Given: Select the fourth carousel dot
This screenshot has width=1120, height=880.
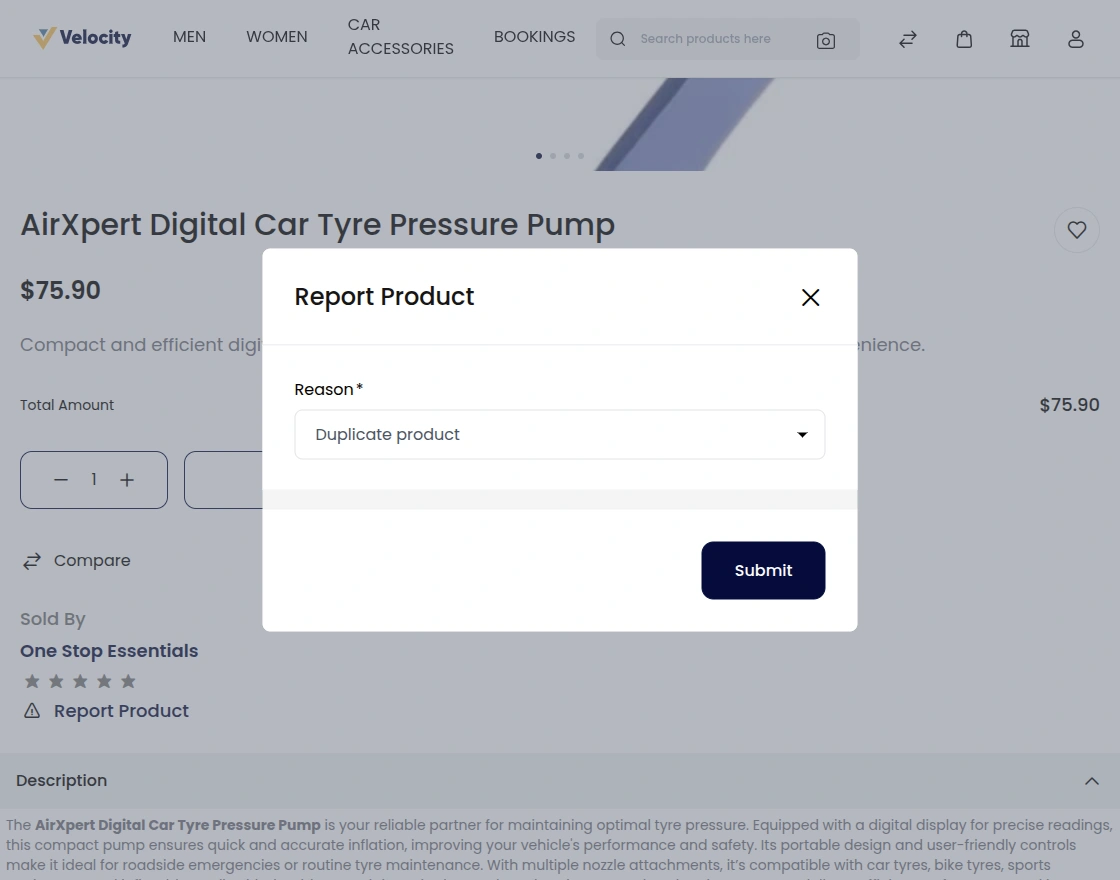Looking at the screenshot, I should (x=581, y=156).
